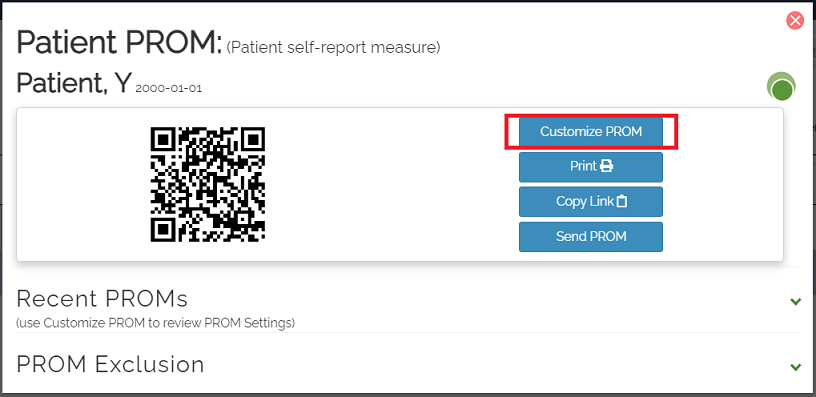Select the PROM QR code image
The width and height of the screenshot is (816, 397).
pyautogui.click(x=208, y=184)
